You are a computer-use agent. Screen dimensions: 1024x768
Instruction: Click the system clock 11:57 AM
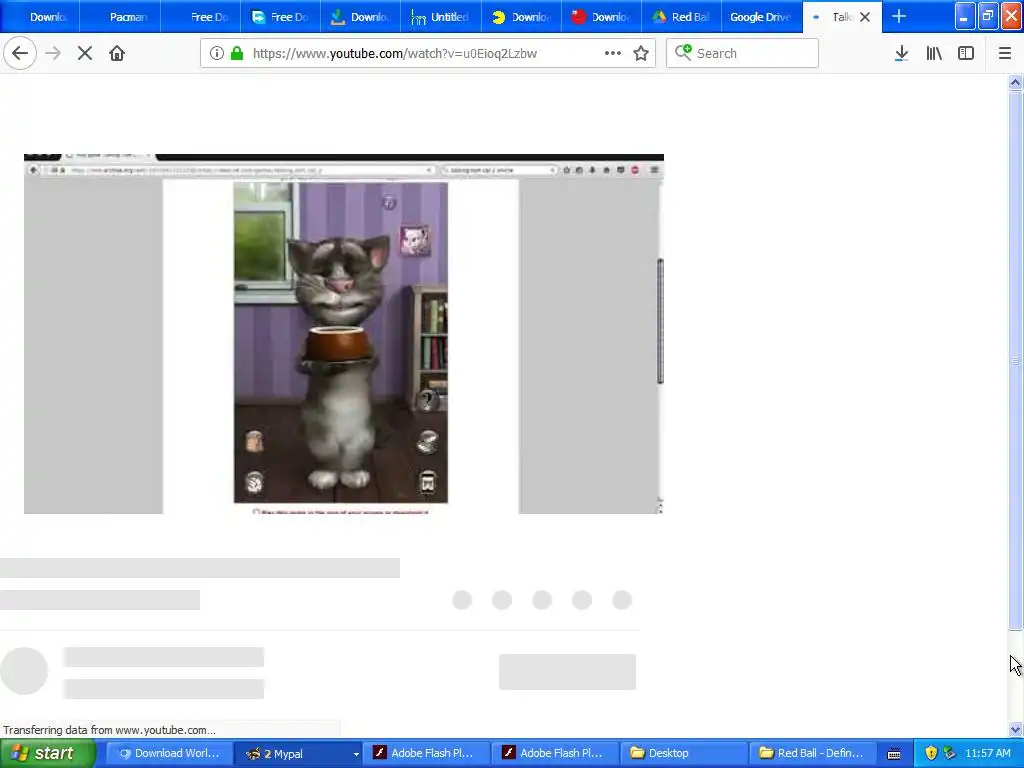[x=987, y=753]
